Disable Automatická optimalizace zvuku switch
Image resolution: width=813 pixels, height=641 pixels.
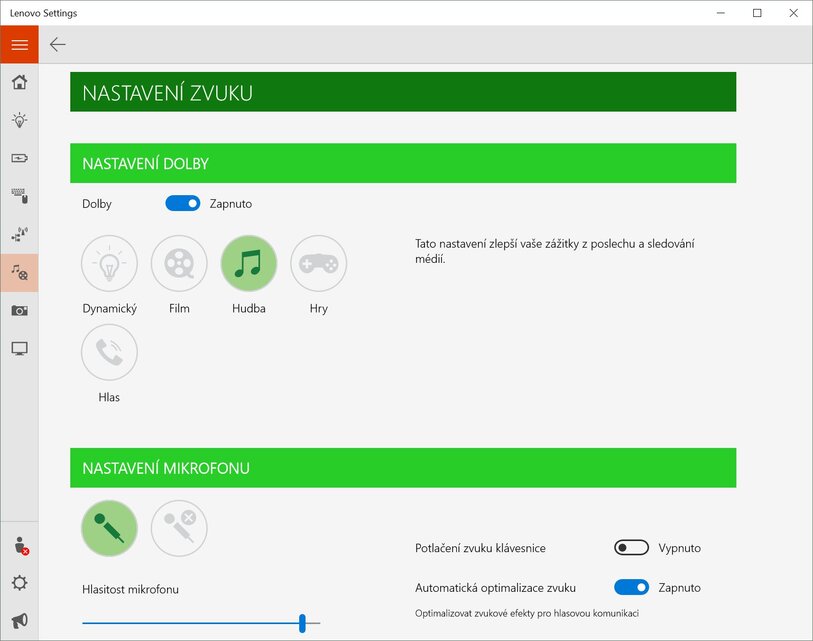[631, 588]
